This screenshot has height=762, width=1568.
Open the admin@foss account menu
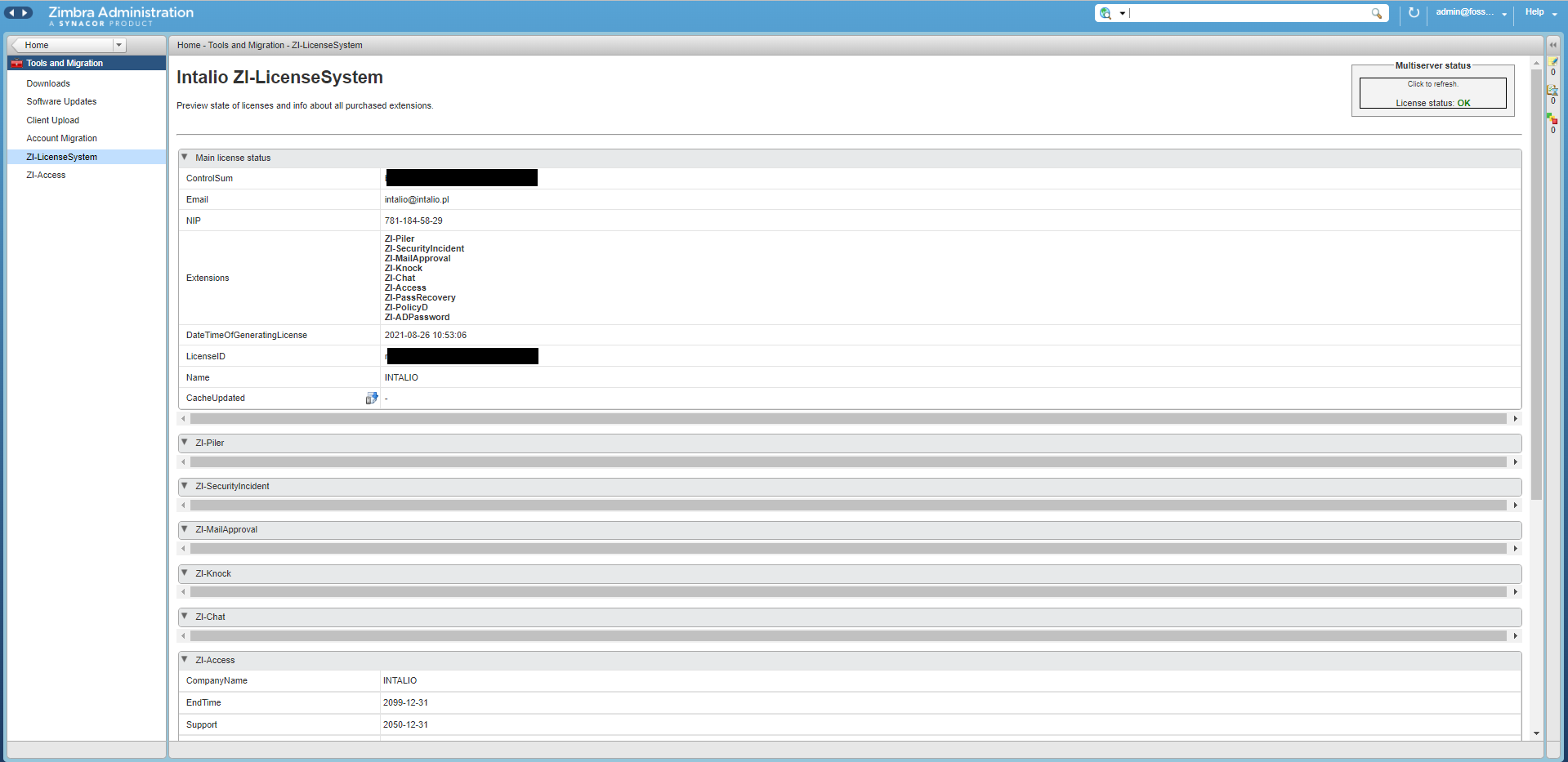[1471, 12]
